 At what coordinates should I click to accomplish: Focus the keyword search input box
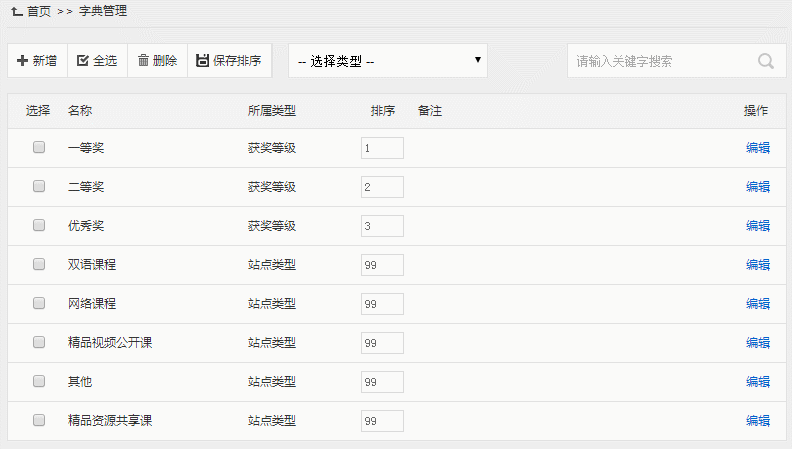click(x=660, y=61)
